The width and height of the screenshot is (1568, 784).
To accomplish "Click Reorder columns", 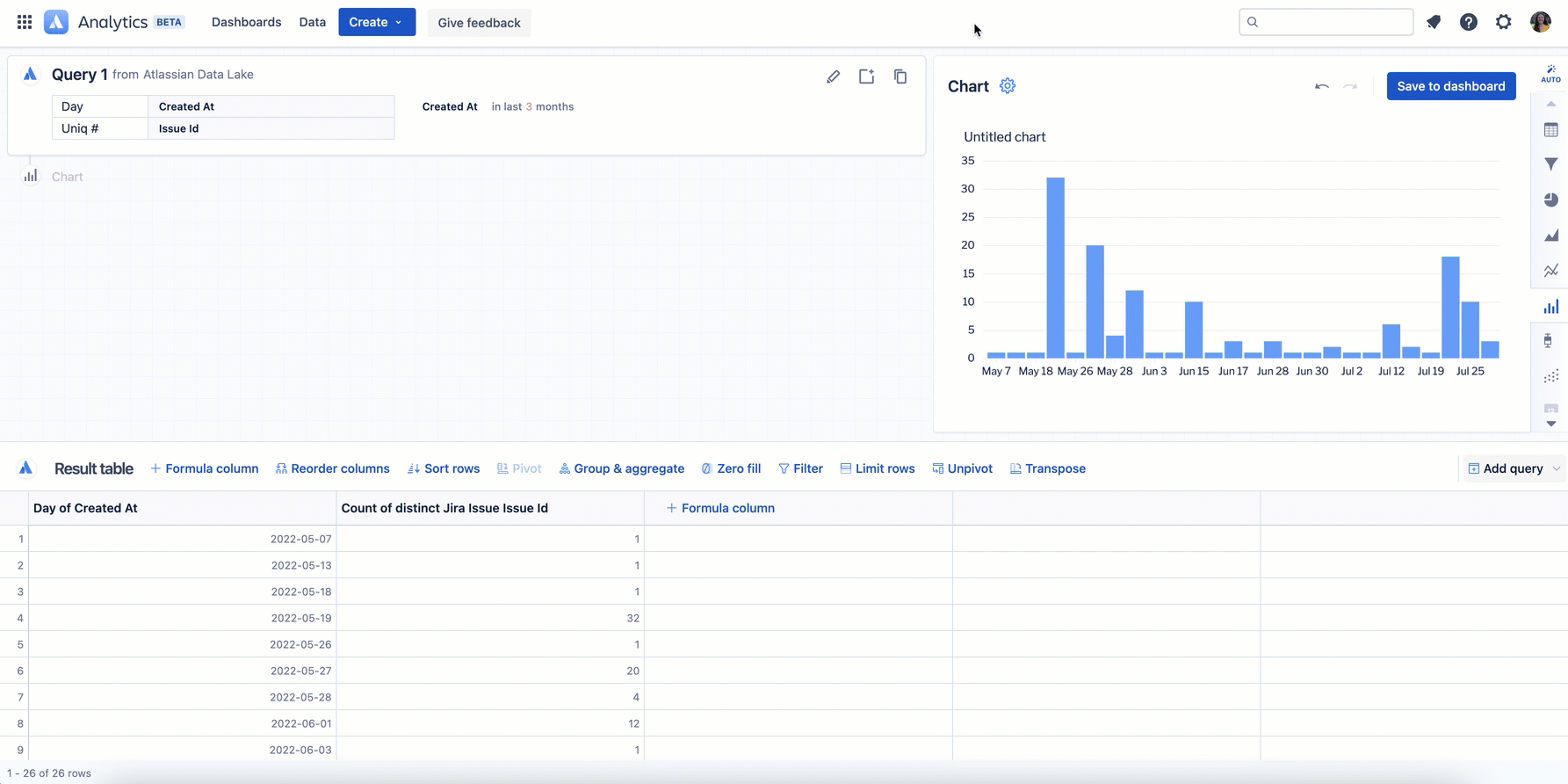I will point(332,468).
